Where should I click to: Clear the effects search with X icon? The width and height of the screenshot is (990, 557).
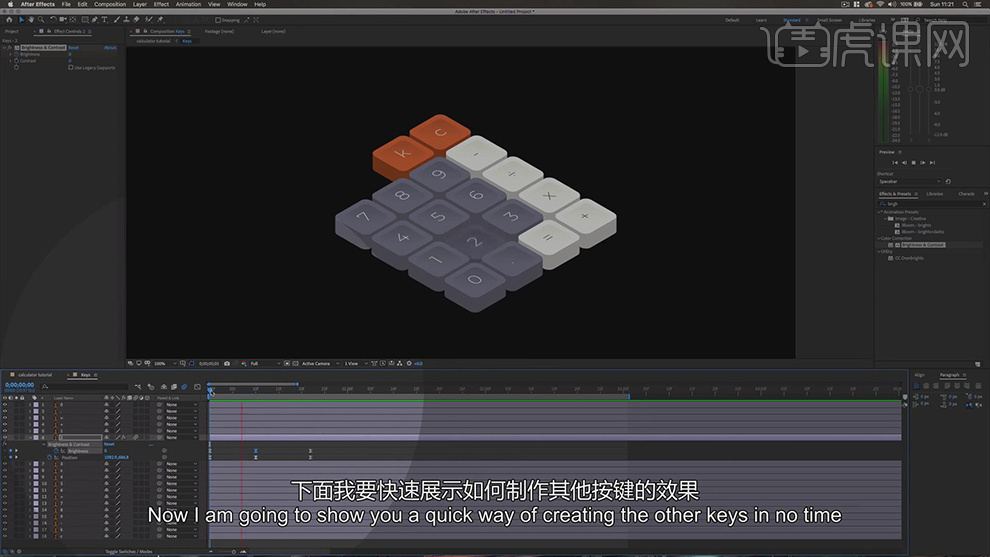[x=984, y=204]
